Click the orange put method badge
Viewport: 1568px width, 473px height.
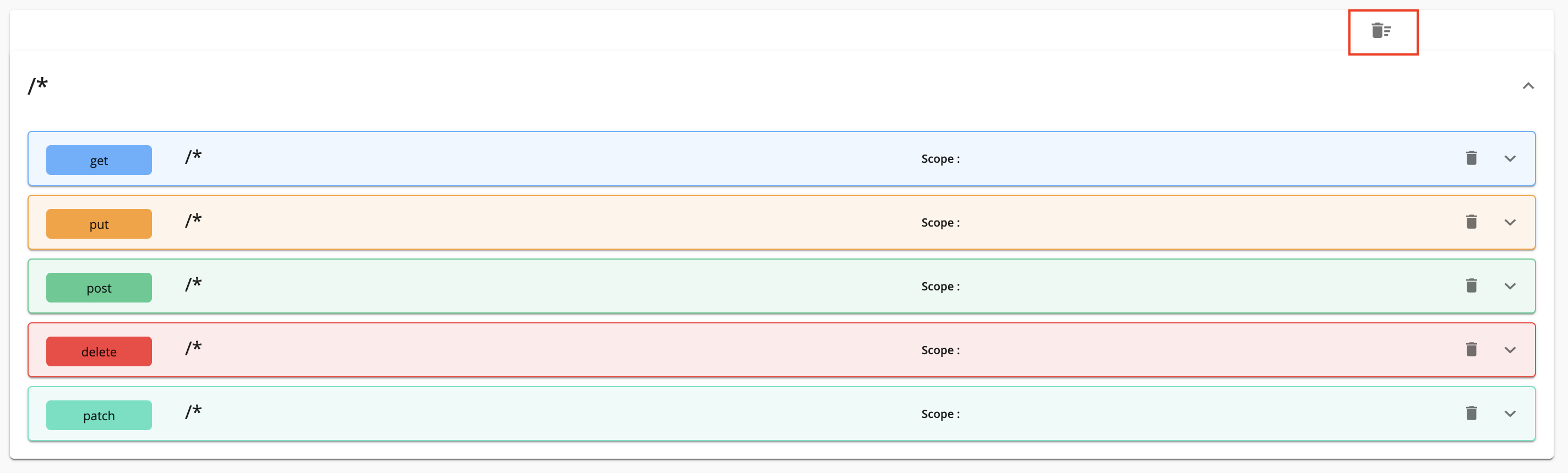click(x=99, y=224)
